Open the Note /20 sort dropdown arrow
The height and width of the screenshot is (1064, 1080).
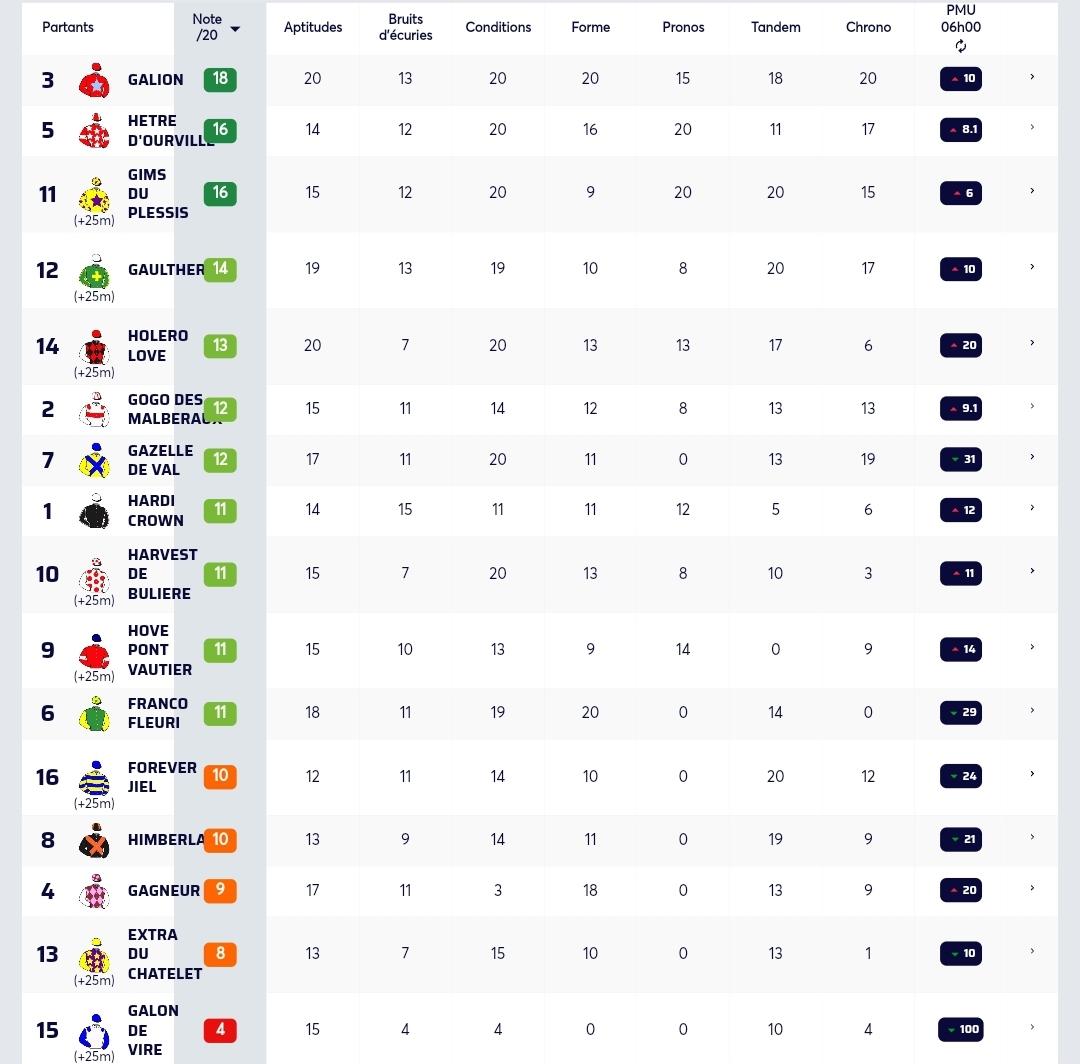235,29
